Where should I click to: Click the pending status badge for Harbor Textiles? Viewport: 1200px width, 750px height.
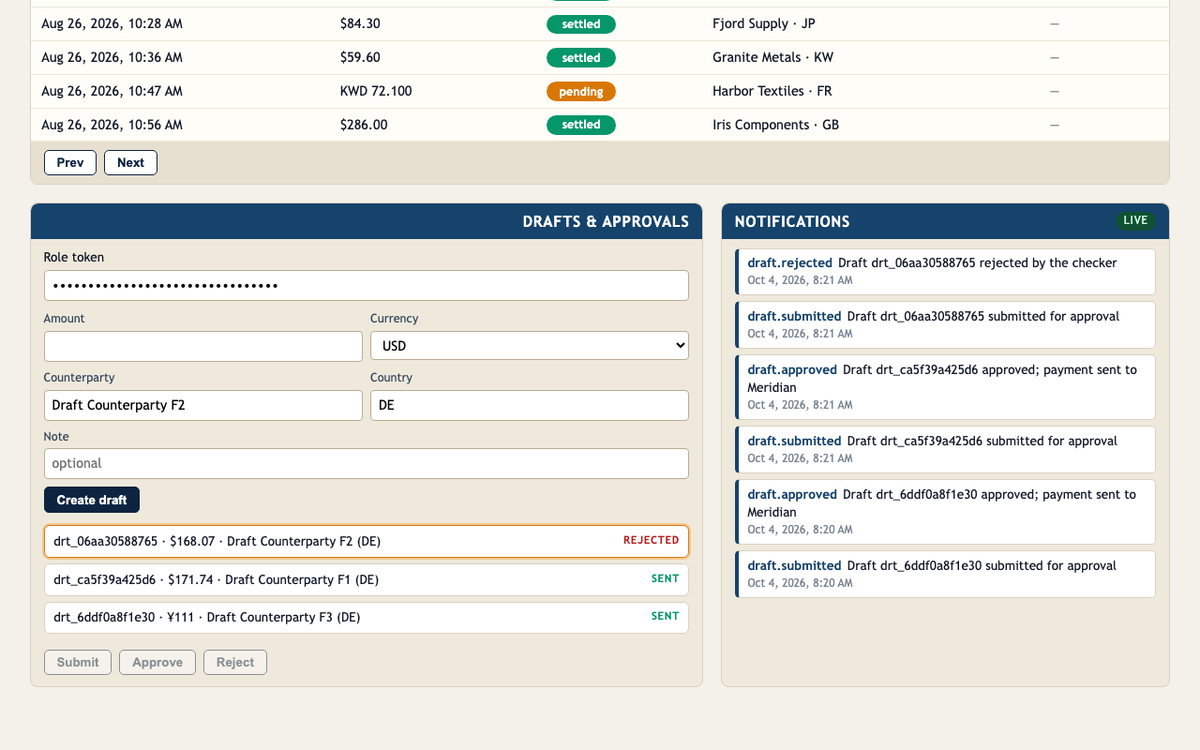(581, 91)
